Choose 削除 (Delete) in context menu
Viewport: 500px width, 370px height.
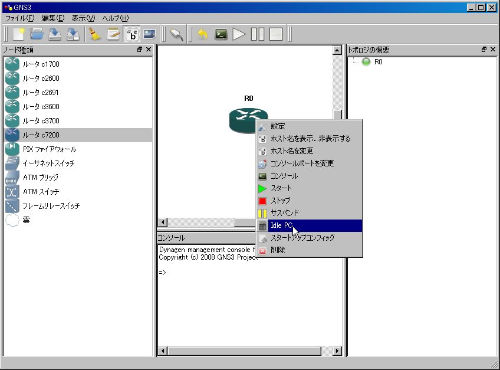[309, 250]
